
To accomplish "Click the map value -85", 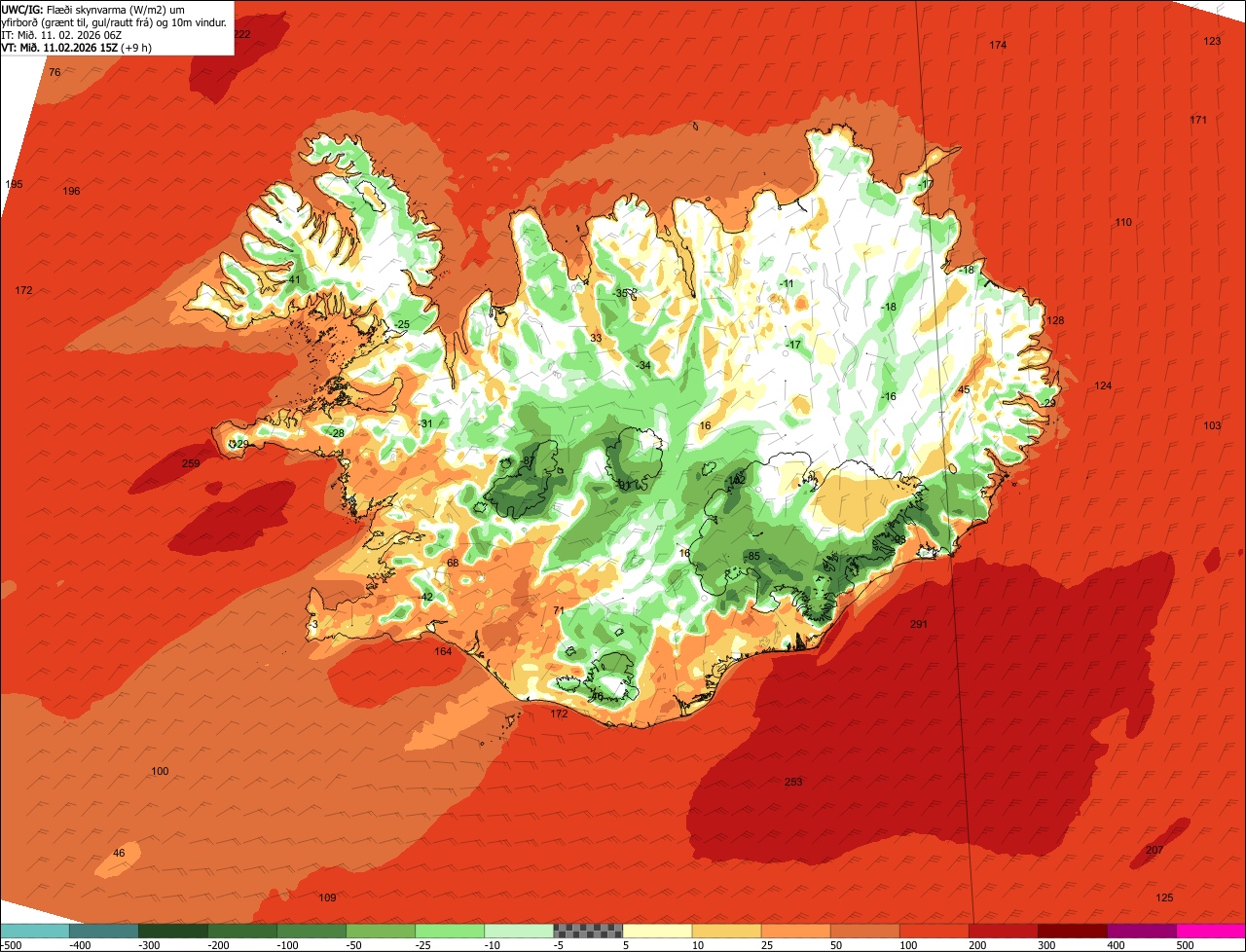I will (751, 556).
